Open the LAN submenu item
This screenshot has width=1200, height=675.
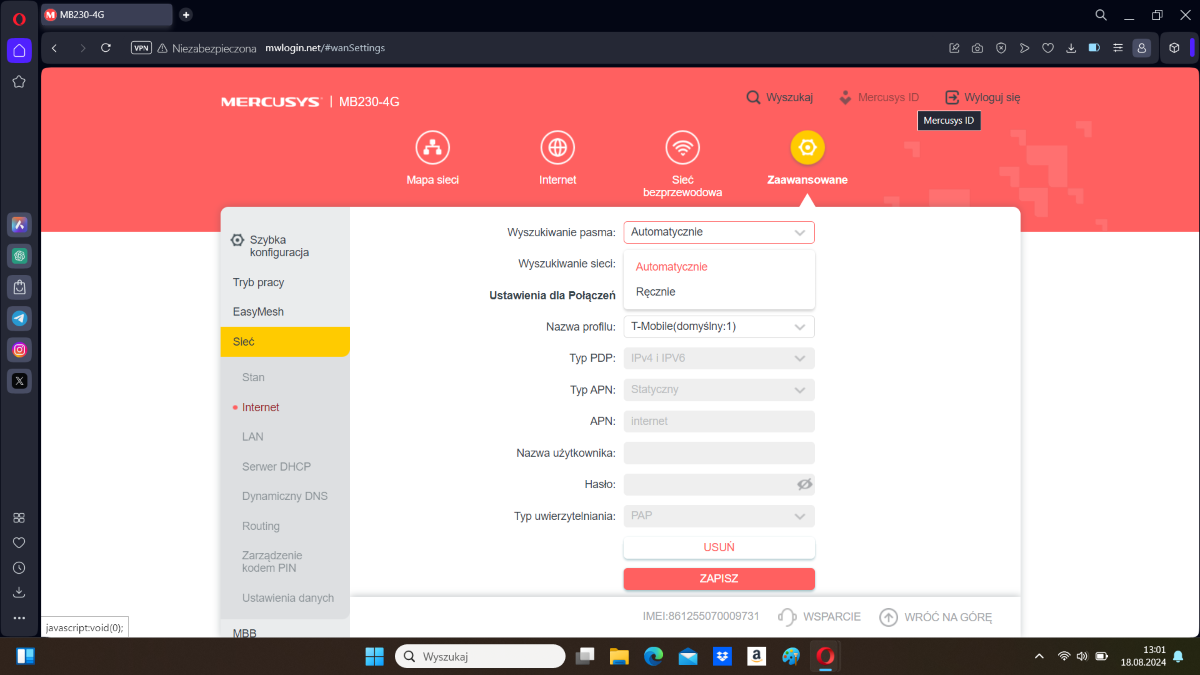click(253, 437)
